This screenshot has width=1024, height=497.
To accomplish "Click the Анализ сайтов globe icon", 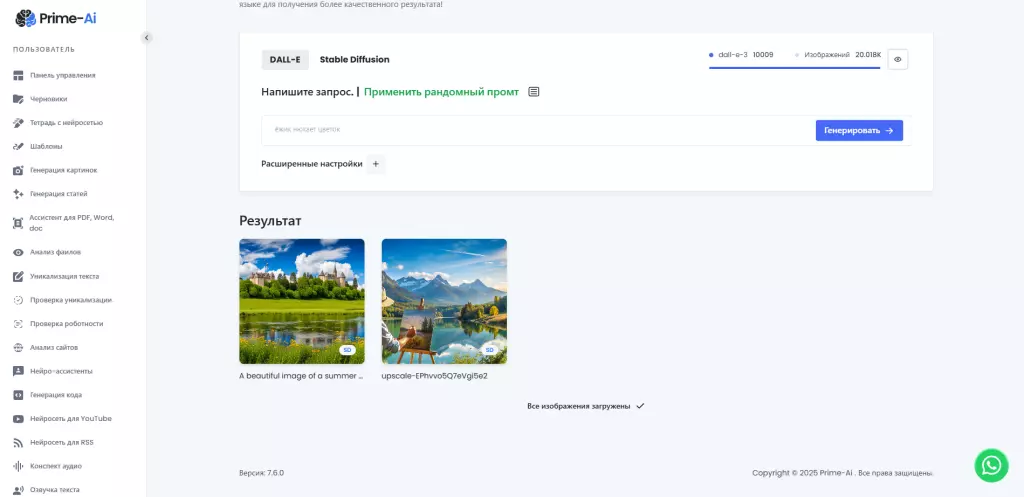I will [18, 347].
